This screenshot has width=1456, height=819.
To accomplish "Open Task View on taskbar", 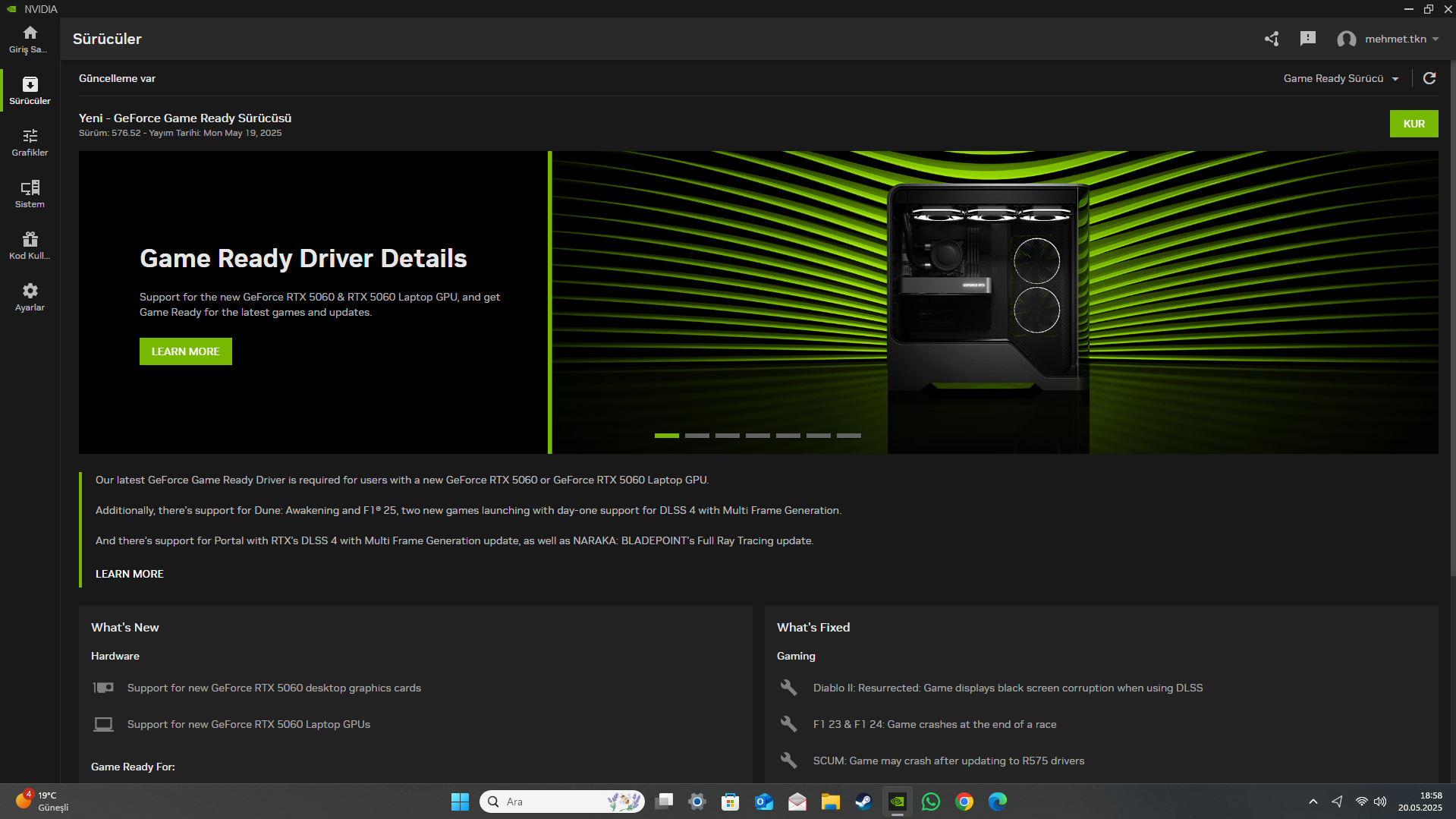I will coord(664,802).
